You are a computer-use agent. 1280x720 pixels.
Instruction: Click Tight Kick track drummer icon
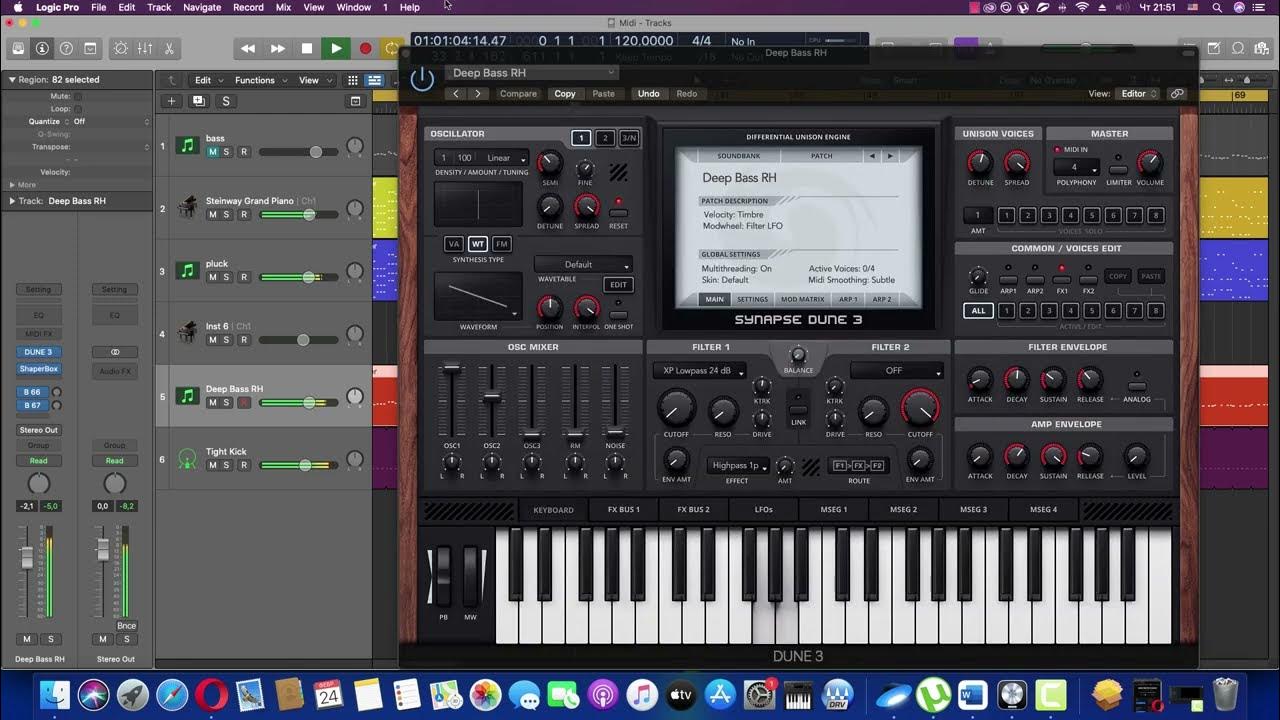187,458
